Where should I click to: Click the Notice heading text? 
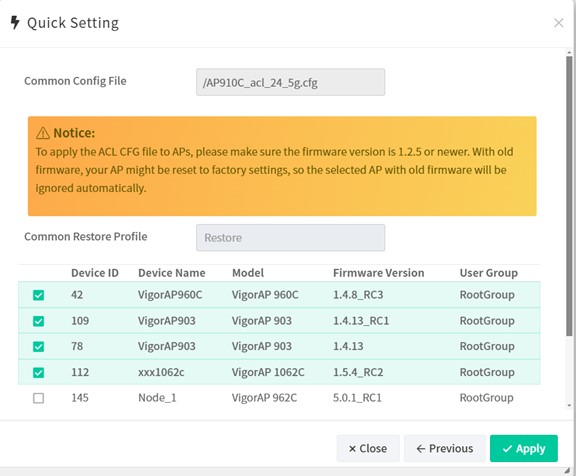(x=74, y=133)
